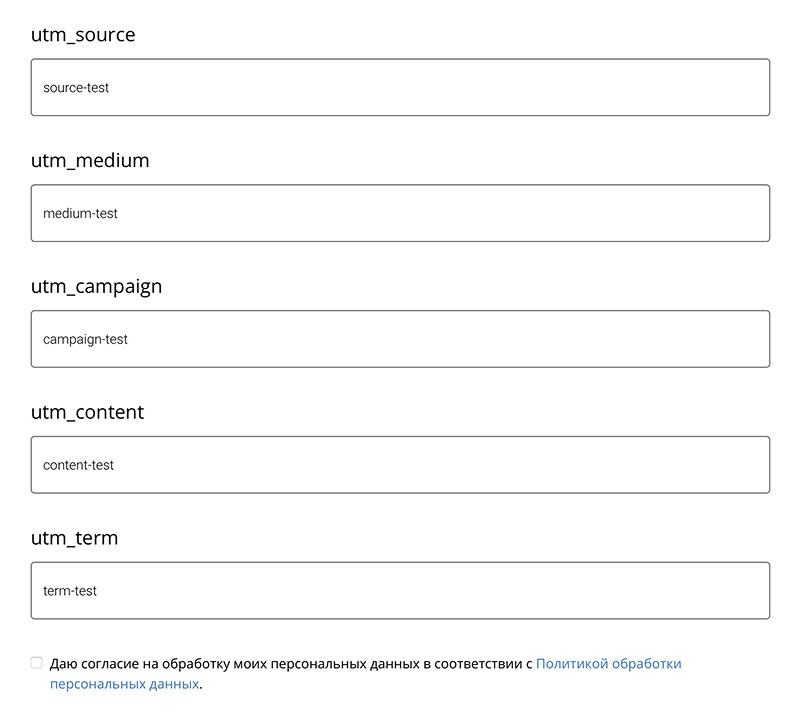Focus the utm_content input field
The width and height of the screenshot is (800, 723).
pyautogui.click(x=400, y=465)
